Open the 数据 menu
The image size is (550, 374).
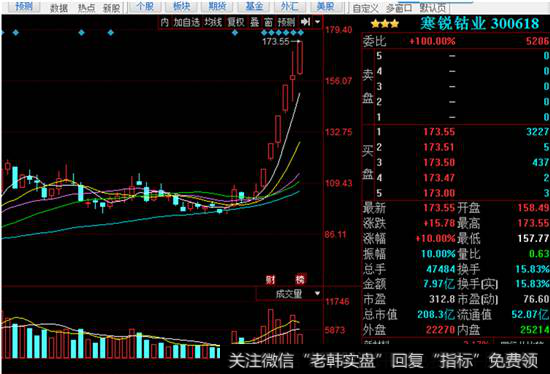point(59,7)
